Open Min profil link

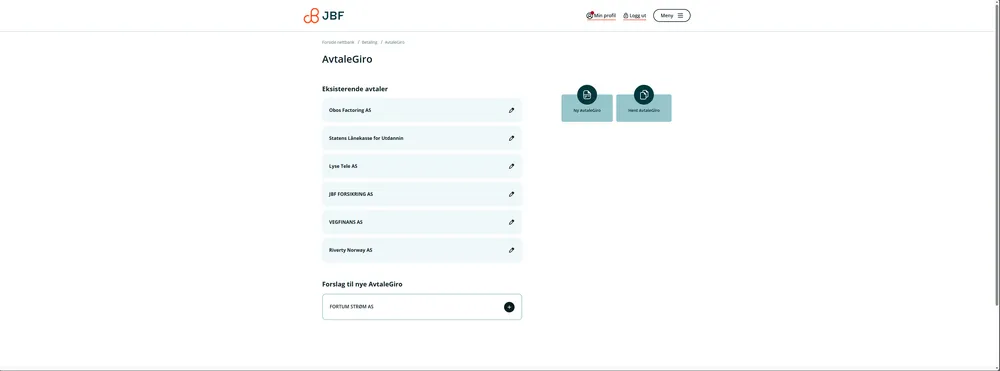pos(601,15)
